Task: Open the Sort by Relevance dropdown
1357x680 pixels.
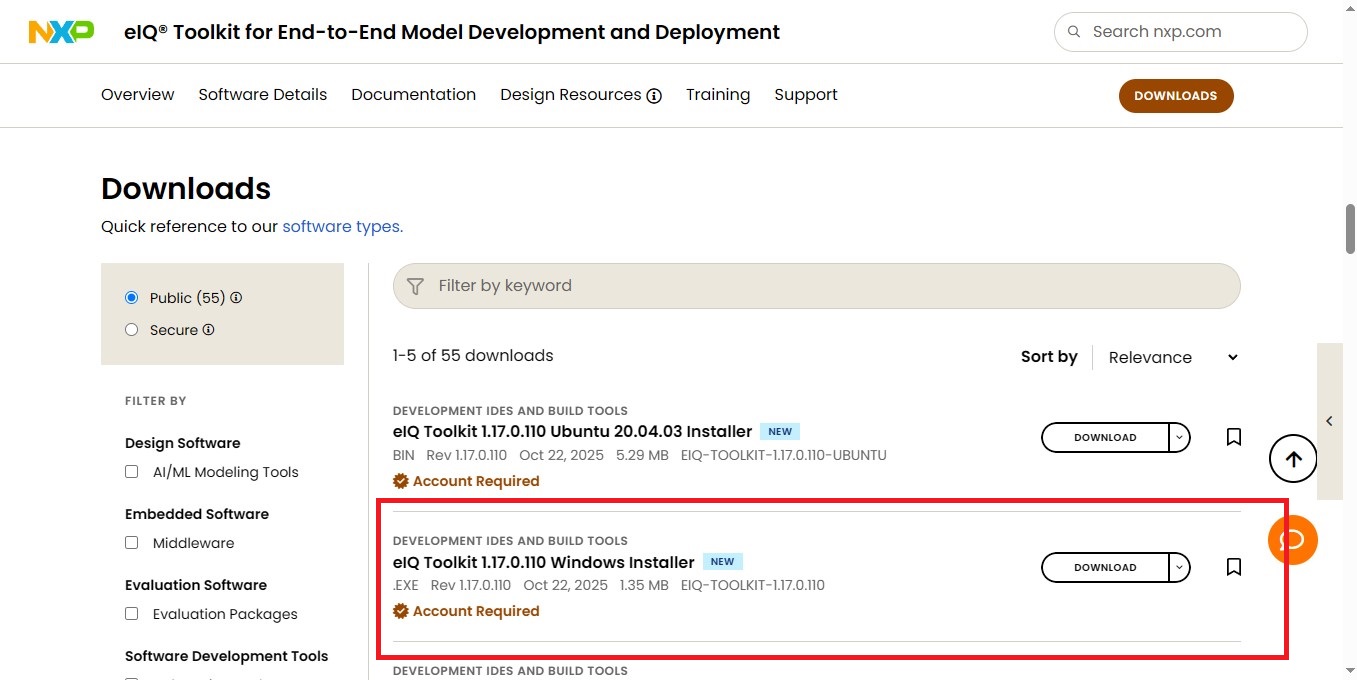Action: pos(1172,357)
